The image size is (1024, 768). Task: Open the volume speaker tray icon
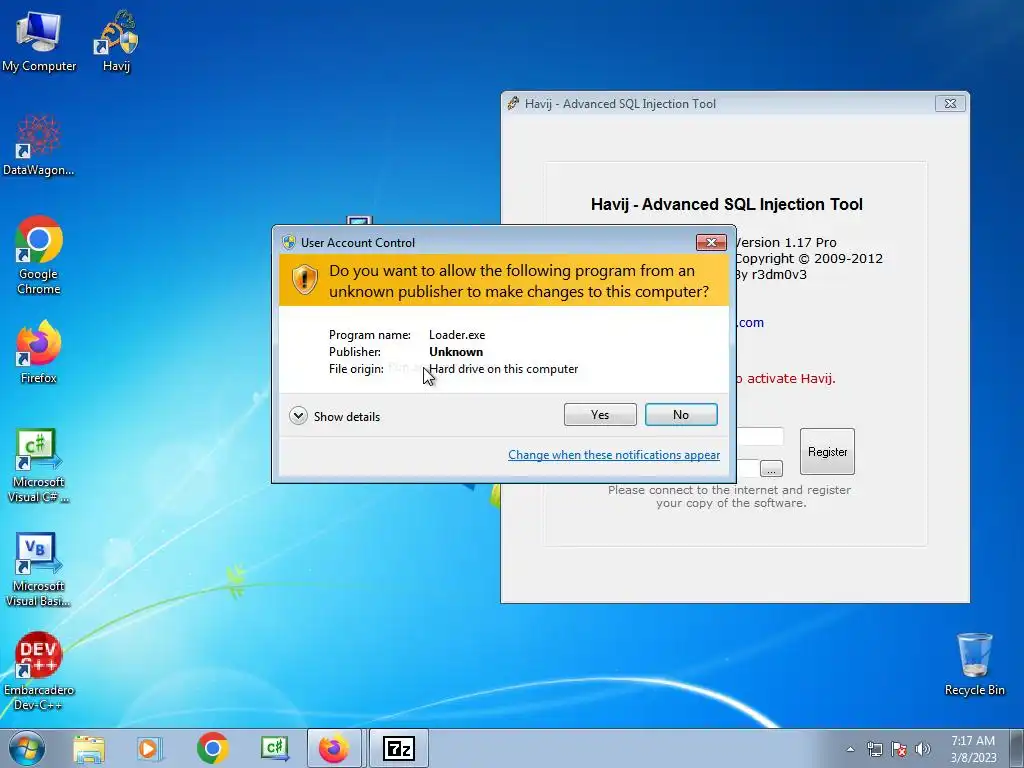coord(923,749)
